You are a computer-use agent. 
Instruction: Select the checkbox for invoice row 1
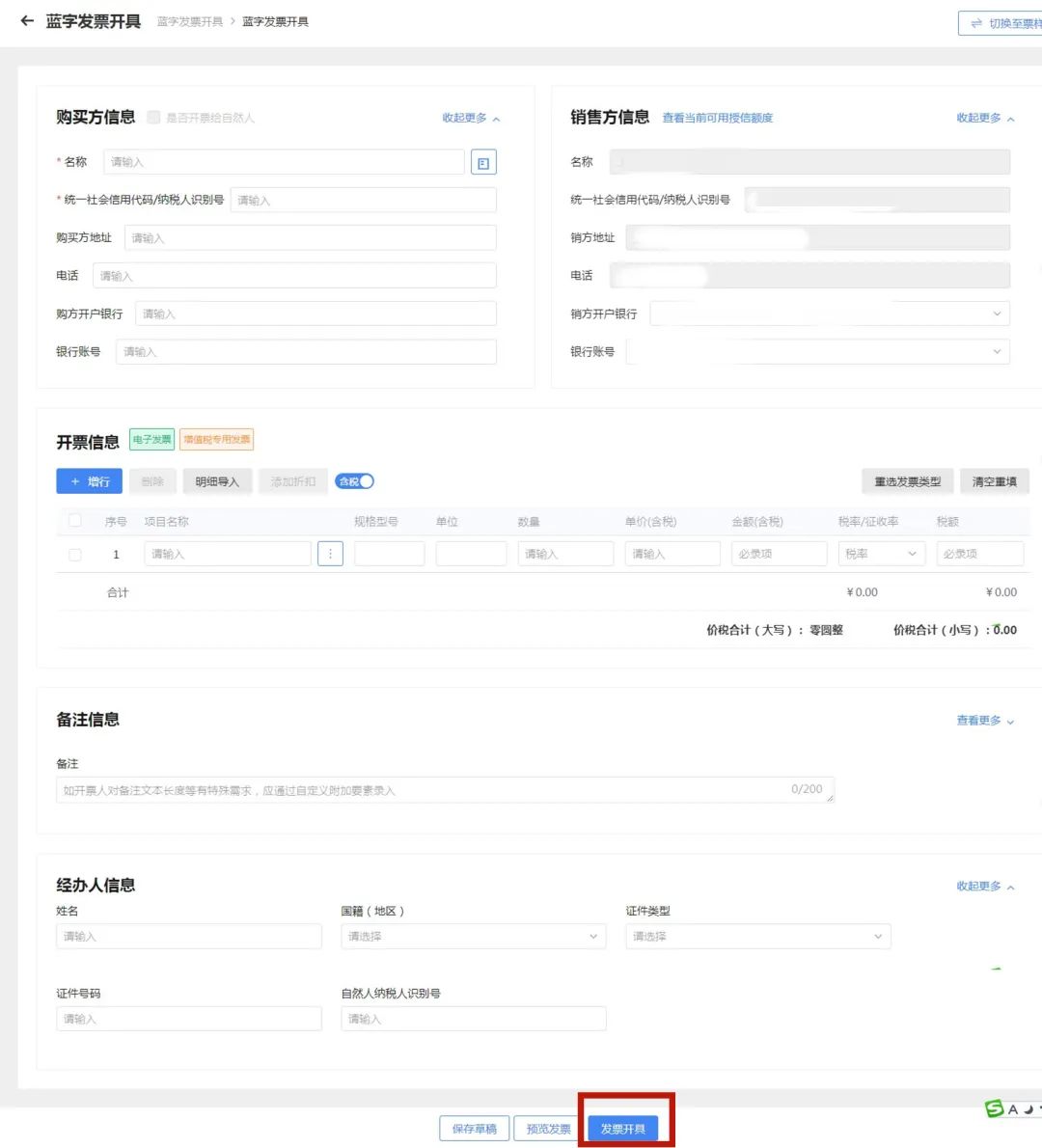[x=74, y=553]
